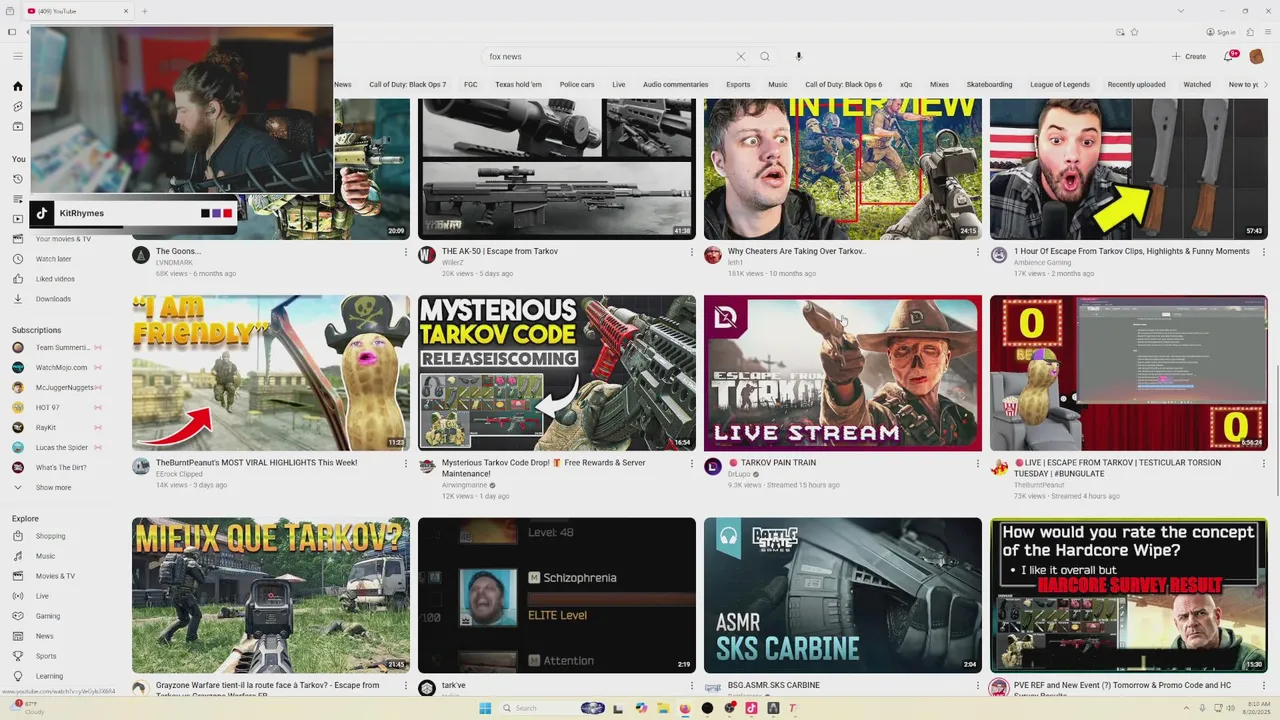
Task: Start voice search with microphone
Action: click(x=798, y=57)
